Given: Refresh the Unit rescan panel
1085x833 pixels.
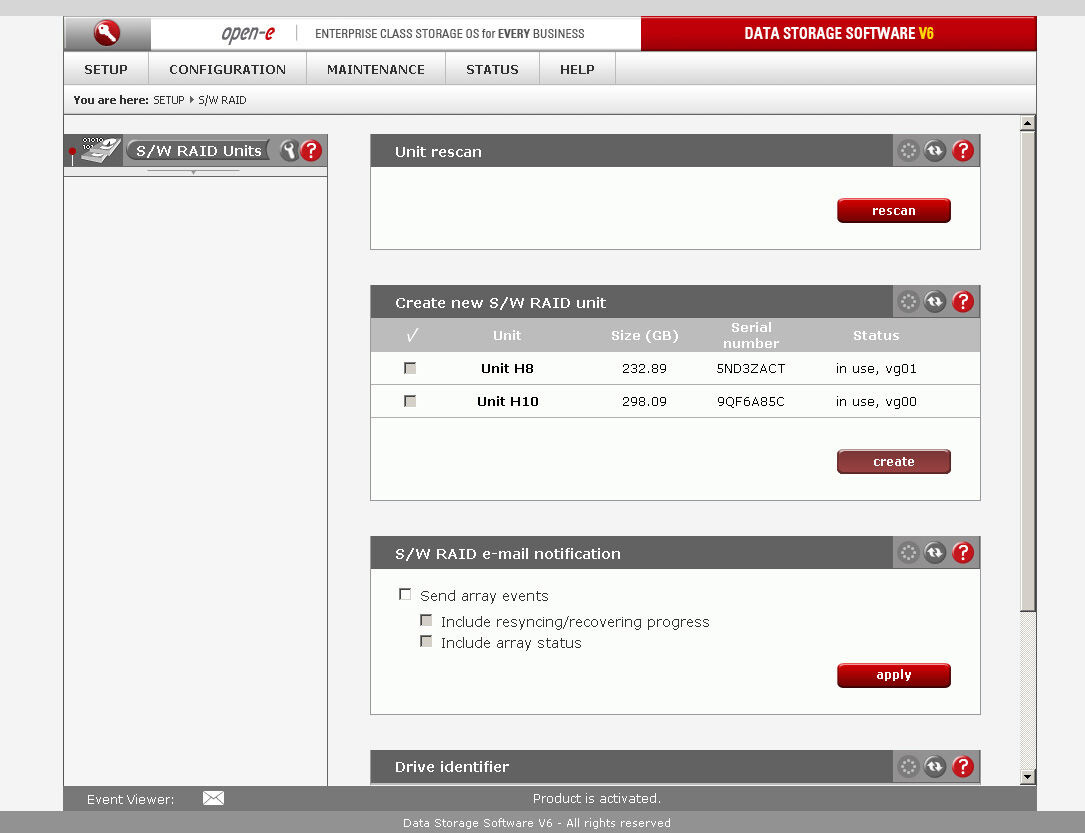Looking at the screenshot, I should [x=935, y=151].
